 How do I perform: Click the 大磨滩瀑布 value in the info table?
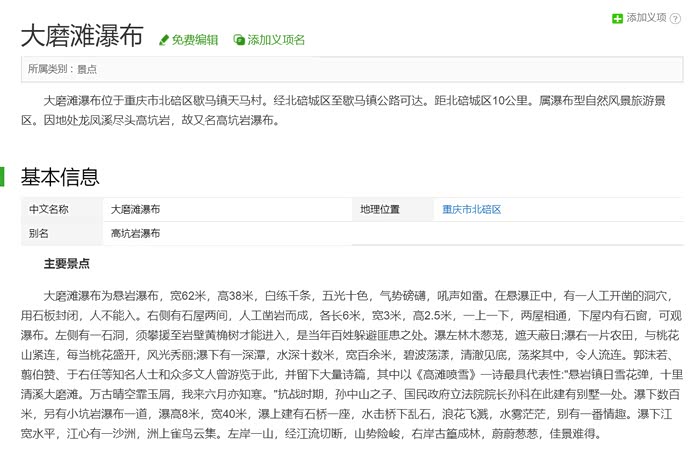pyautogui.click(x=135, y=210)
